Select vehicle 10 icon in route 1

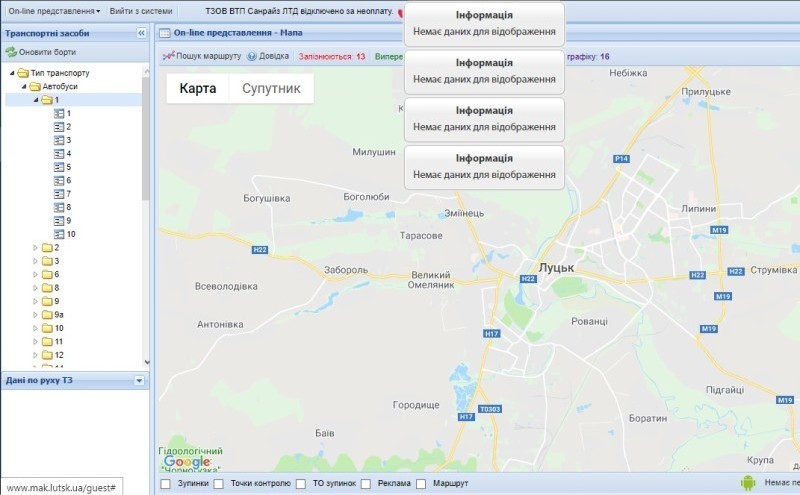[x=58, y=234]
